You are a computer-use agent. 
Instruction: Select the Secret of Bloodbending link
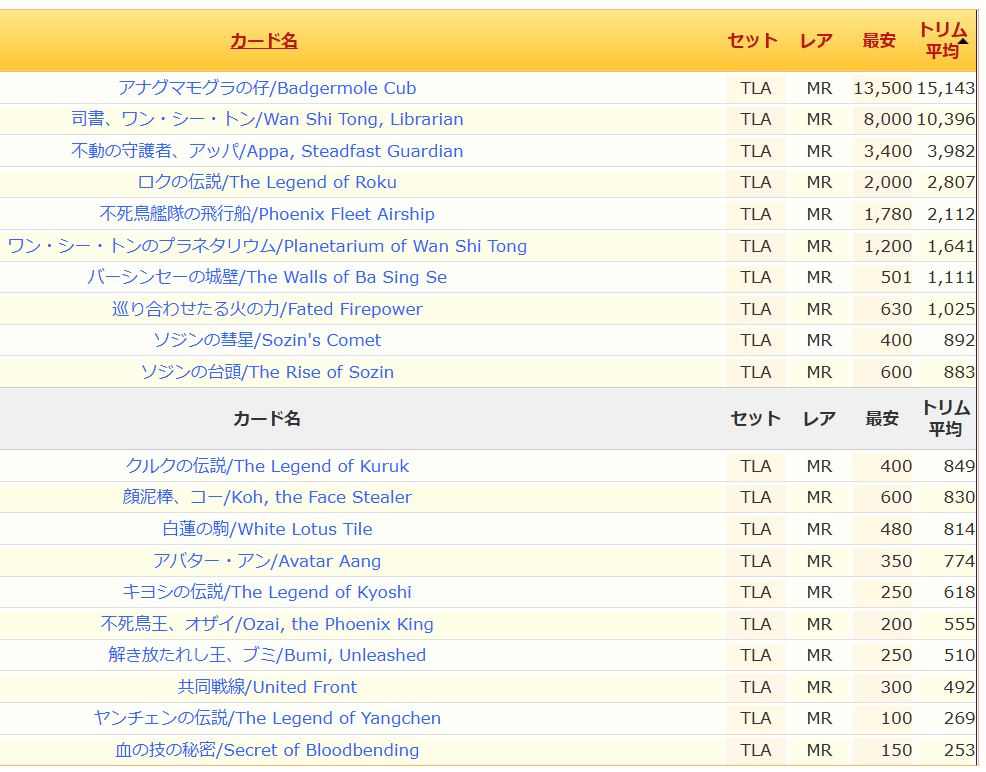tap(267, 750)
